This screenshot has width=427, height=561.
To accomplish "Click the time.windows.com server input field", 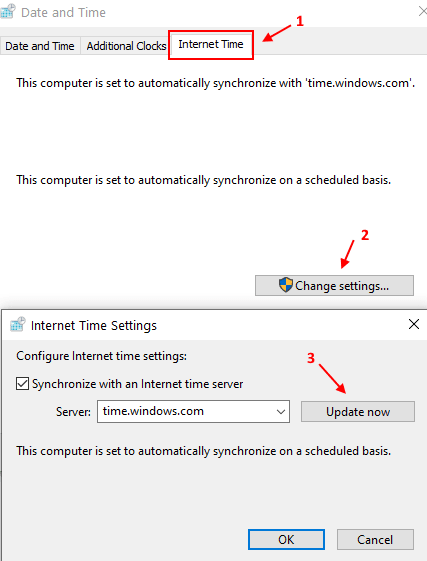I will pos(193,411).
